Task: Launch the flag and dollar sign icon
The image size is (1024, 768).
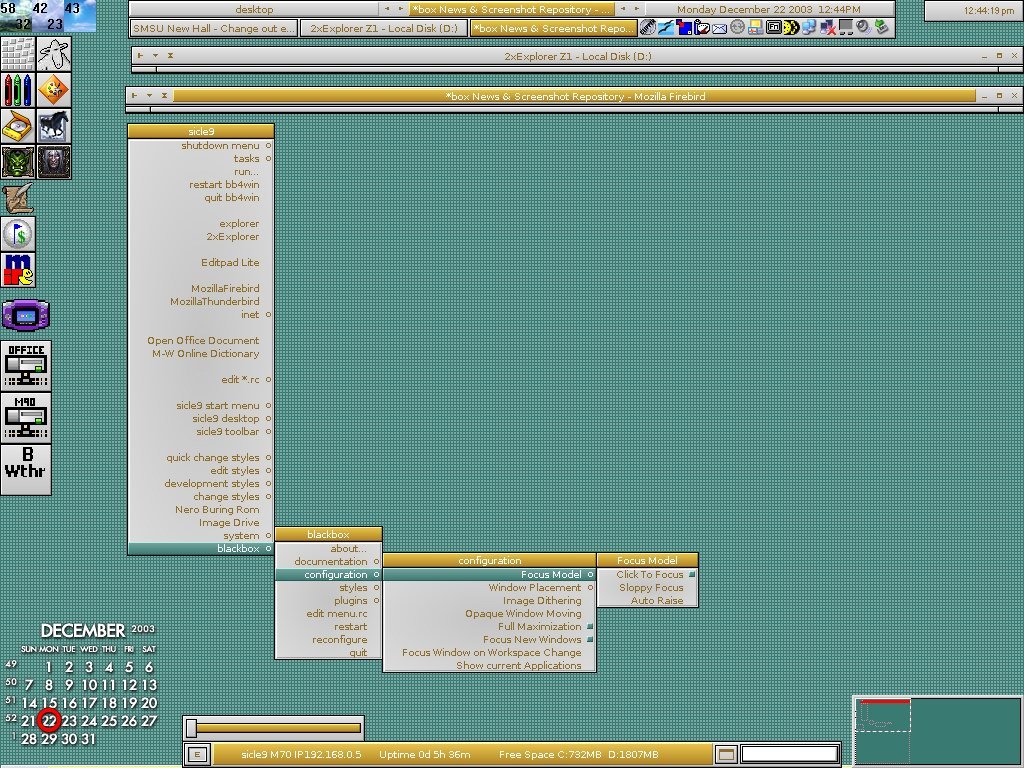Action: [18, 234]
